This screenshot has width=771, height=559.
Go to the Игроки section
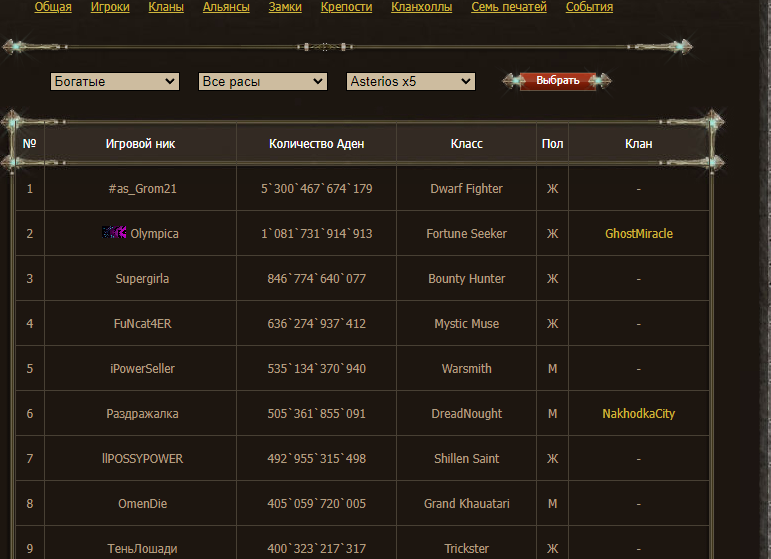pyautogui.click(x=110, y=7)
